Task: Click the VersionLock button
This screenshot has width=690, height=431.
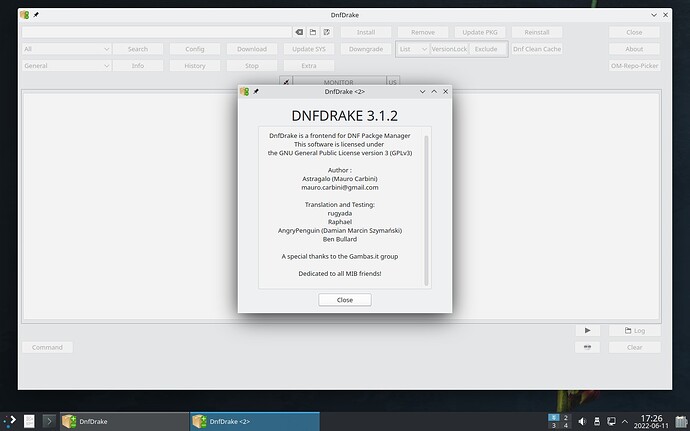Action: click(449, 49)
